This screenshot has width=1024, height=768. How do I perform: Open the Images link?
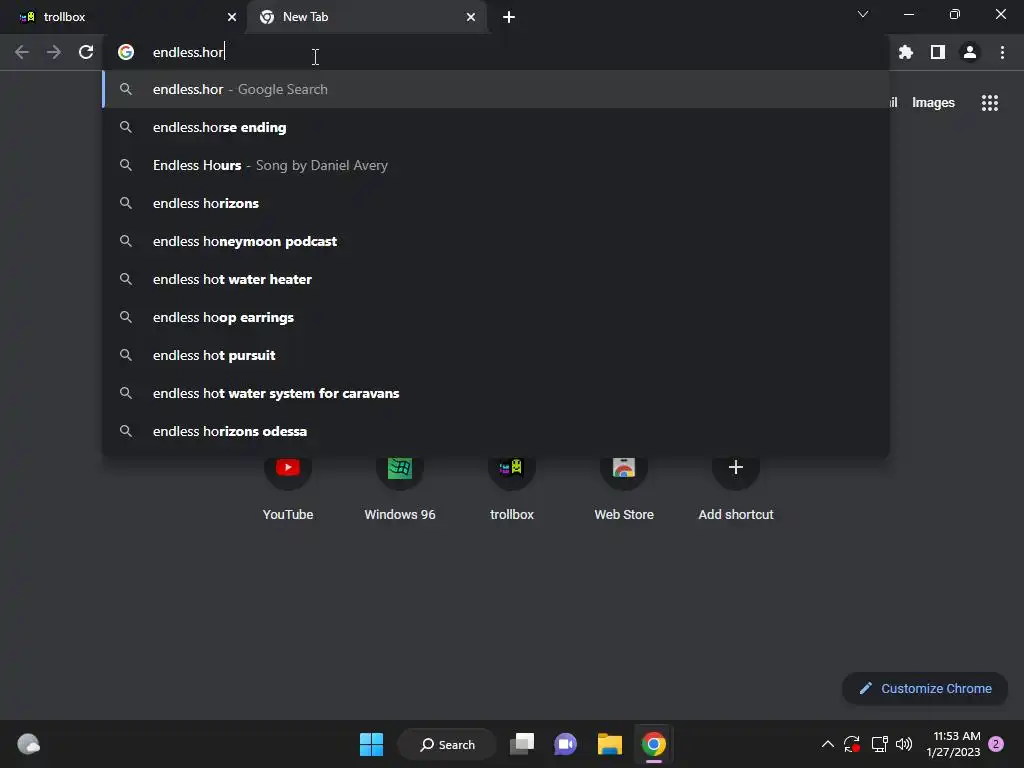(x=933, y=103)
